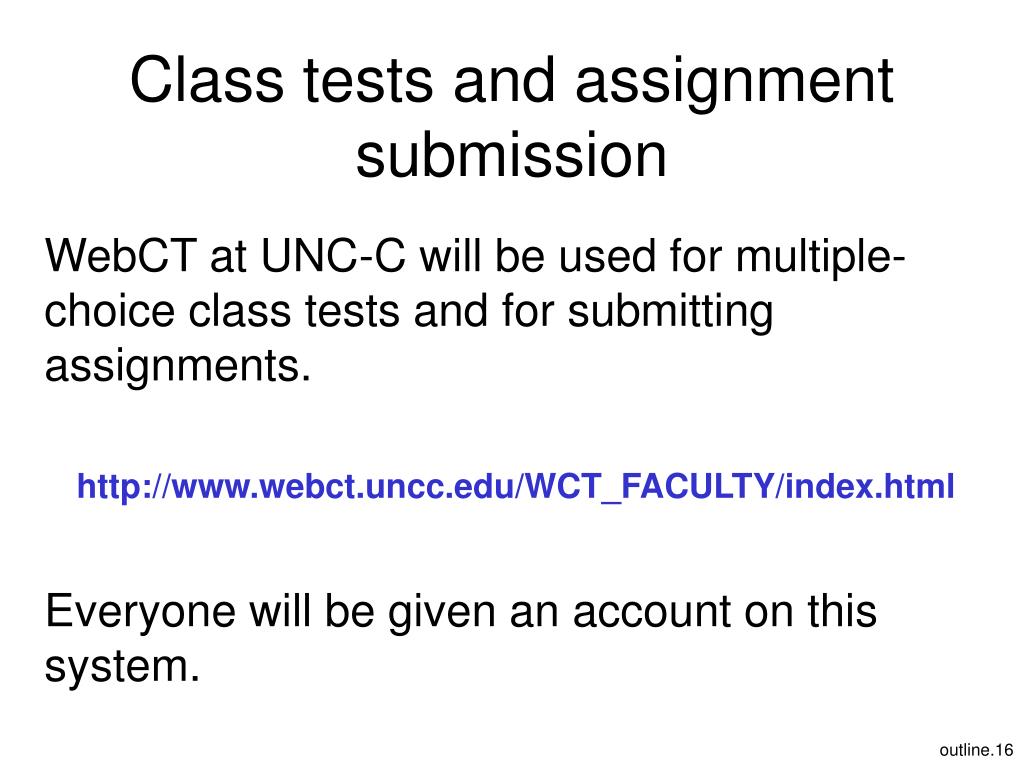Click 'index.html' at the end of the URL
Image resolution: width=1024 pixels, height=768 pixels.
point(870,487)
